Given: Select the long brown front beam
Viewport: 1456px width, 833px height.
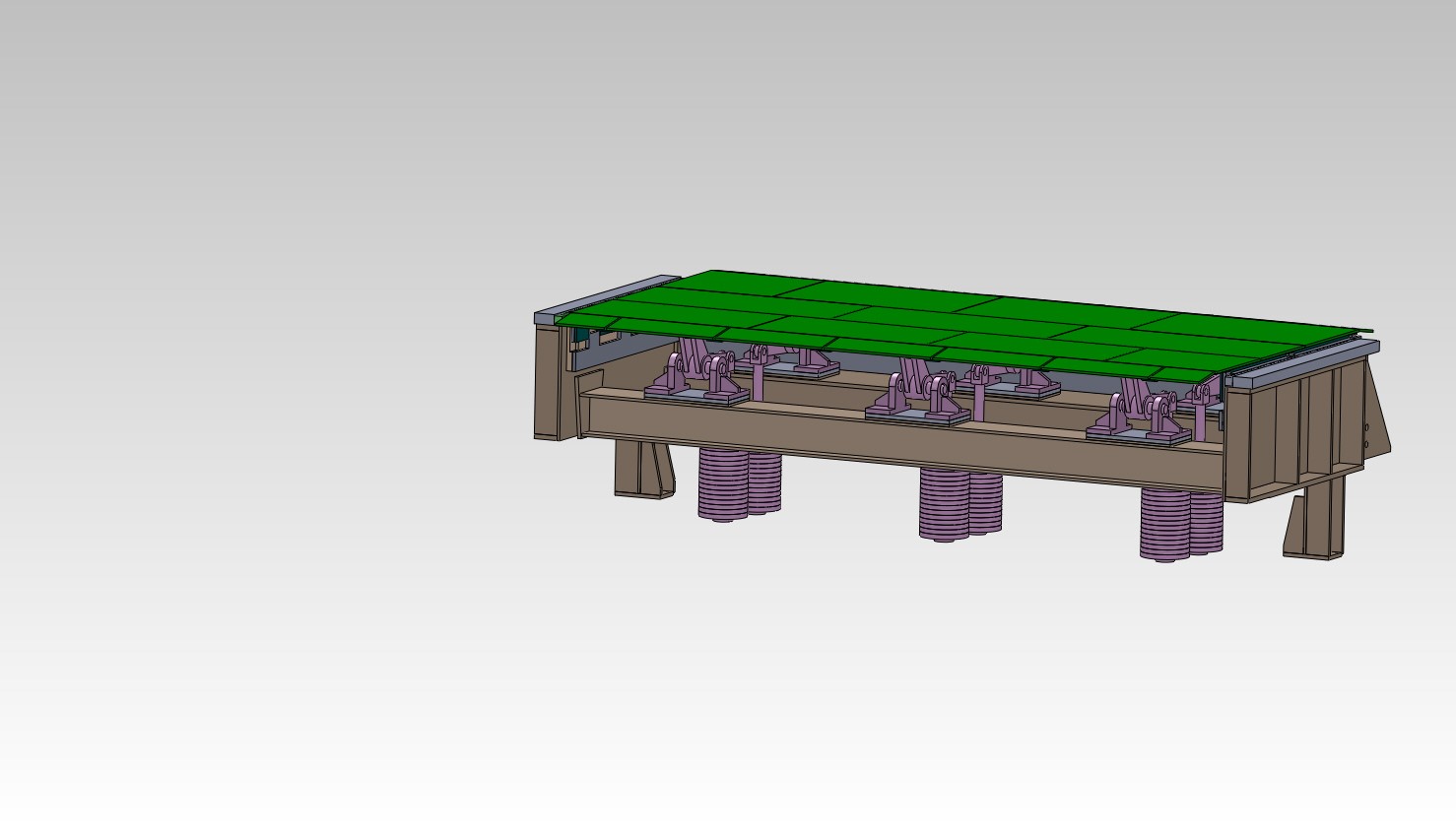Looking at the screenshot, I should [887, 438].
